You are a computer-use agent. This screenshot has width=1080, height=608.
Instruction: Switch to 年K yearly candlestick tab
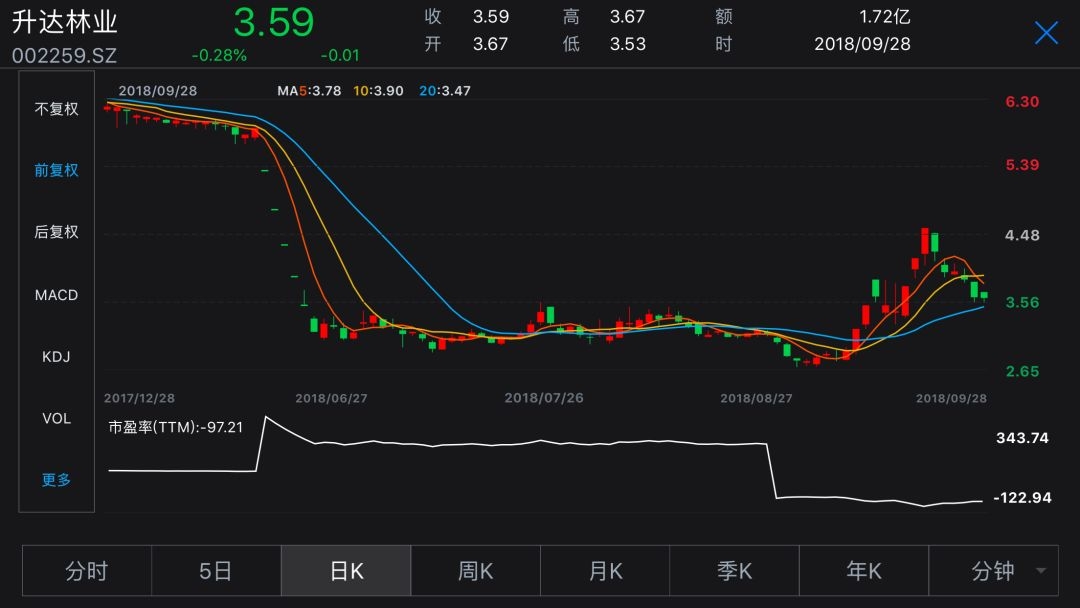click(x=864, y=571)
